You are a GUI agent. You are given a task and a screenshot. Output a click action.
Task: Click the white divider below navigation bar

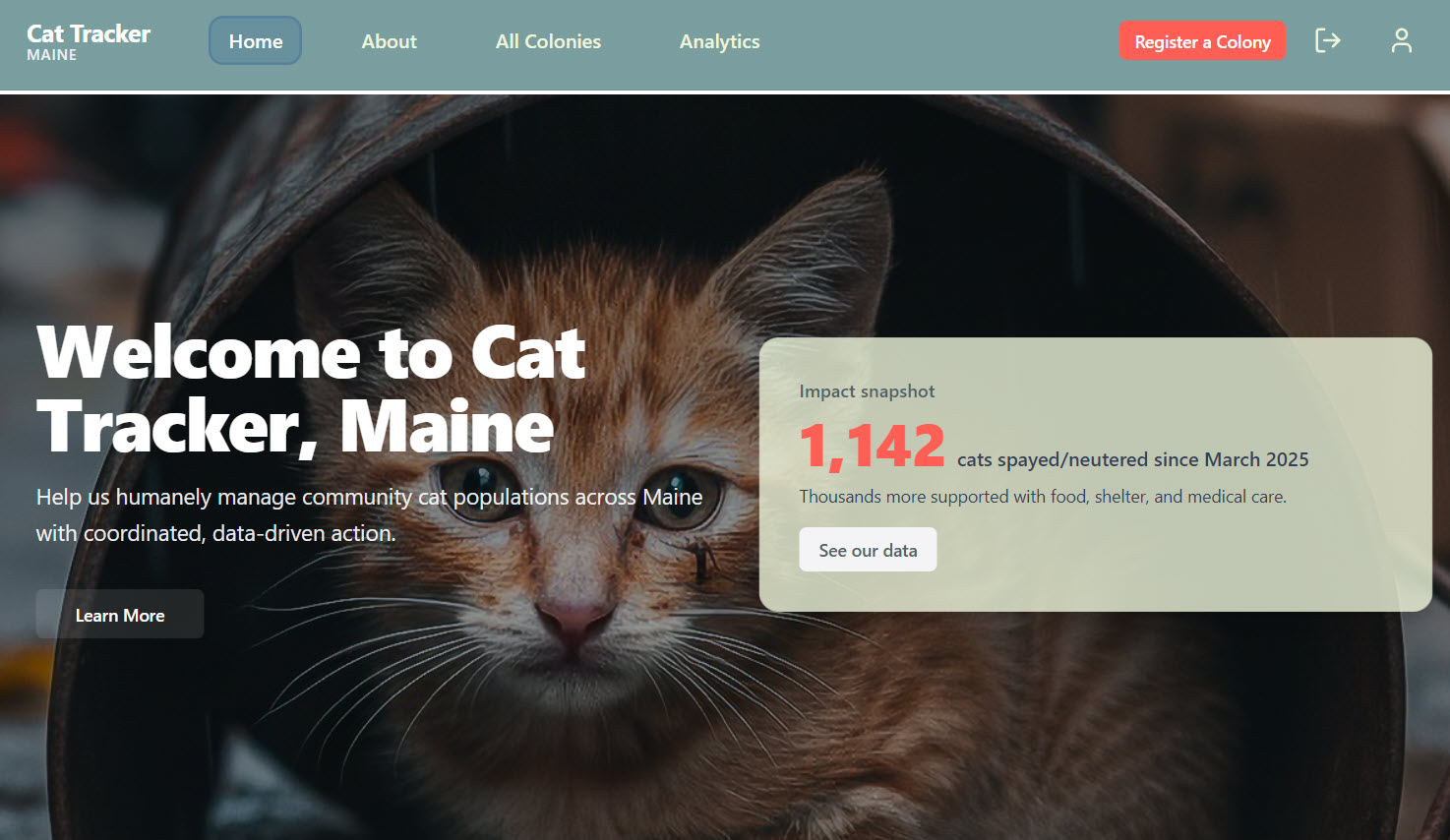[725, 92]
